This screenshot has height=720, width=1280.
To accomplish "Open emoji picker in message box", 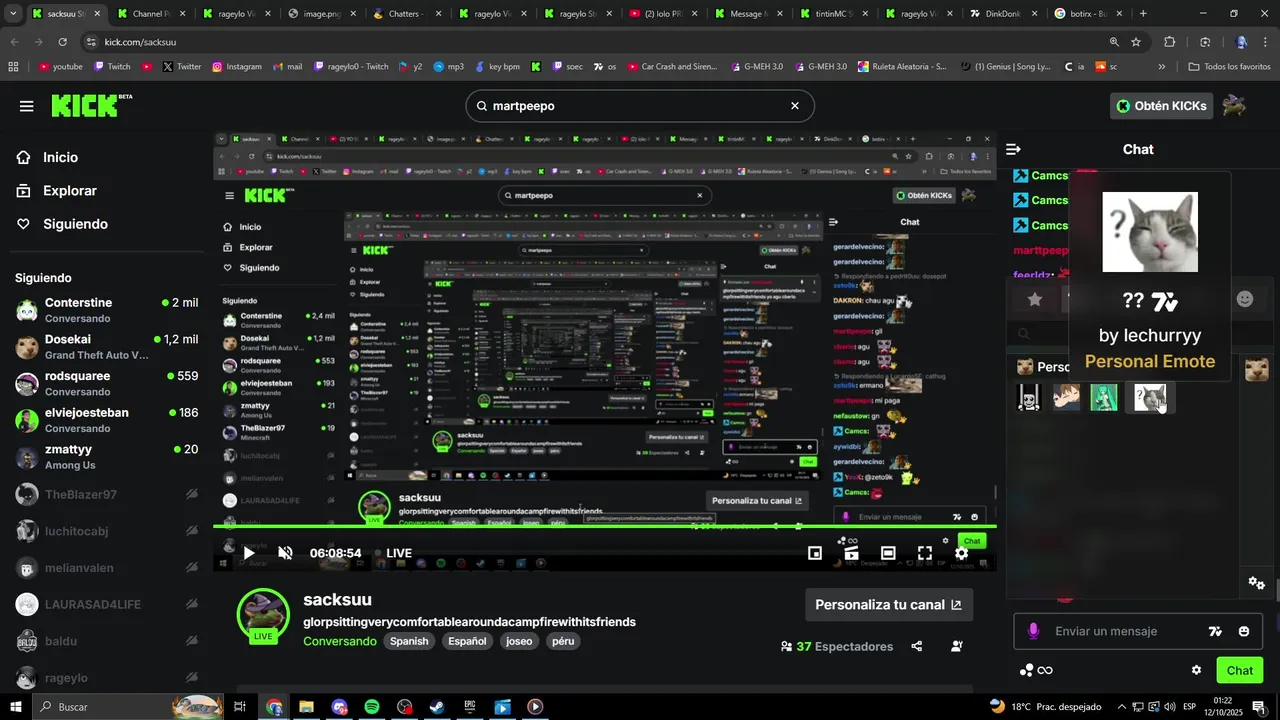I will (1244, 631).
